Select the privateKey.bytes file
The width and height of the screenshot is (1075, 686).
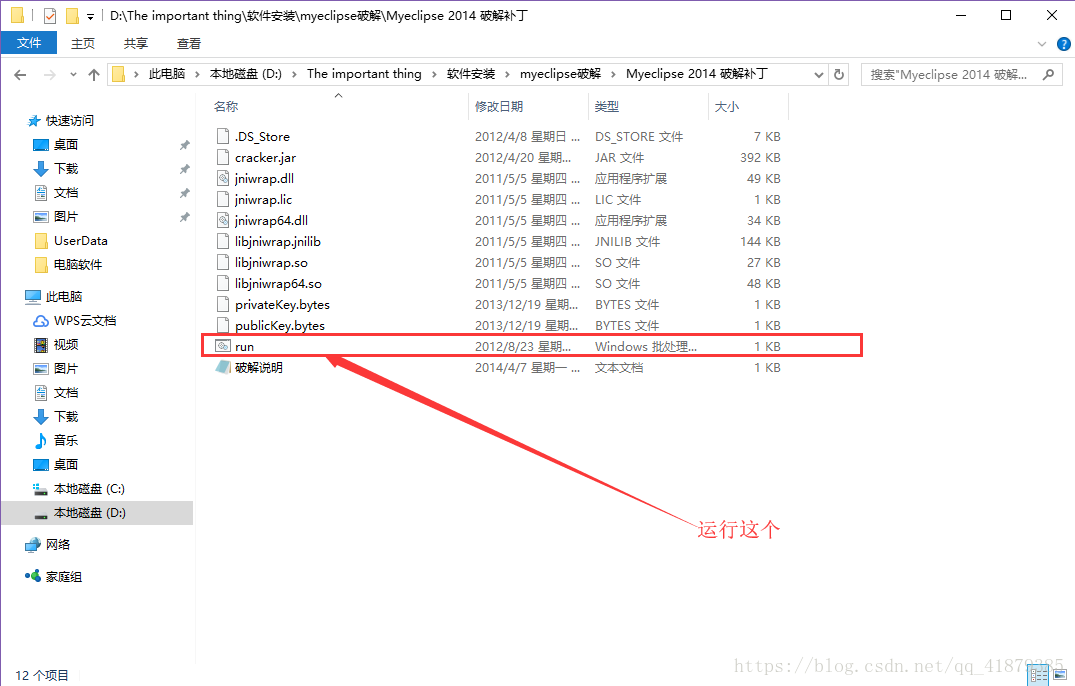point(282,304)
